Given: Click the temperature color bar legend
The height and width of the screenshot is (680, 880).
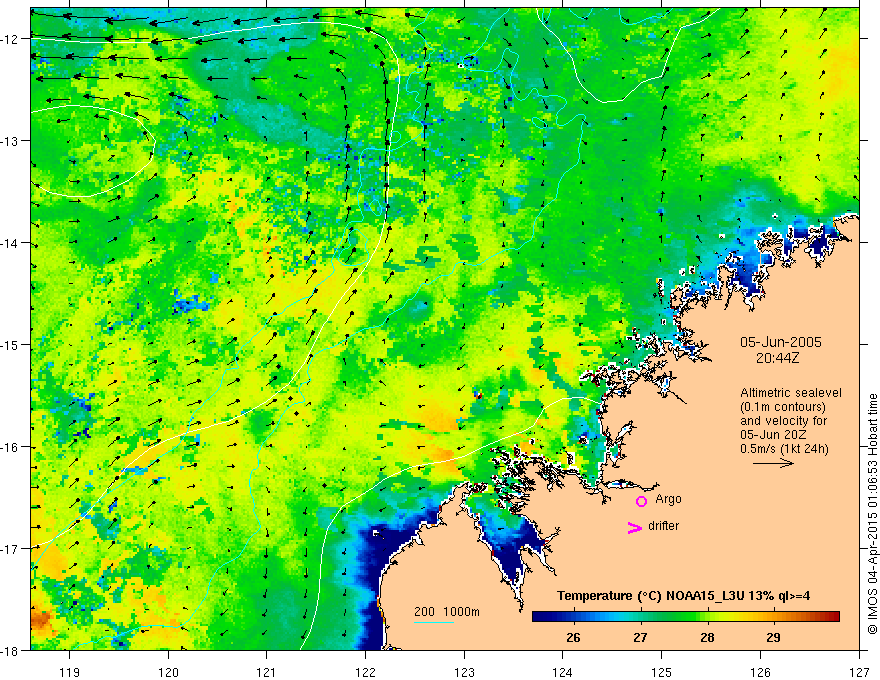Looking at the screenshot, I should click(x=686, y=616).
